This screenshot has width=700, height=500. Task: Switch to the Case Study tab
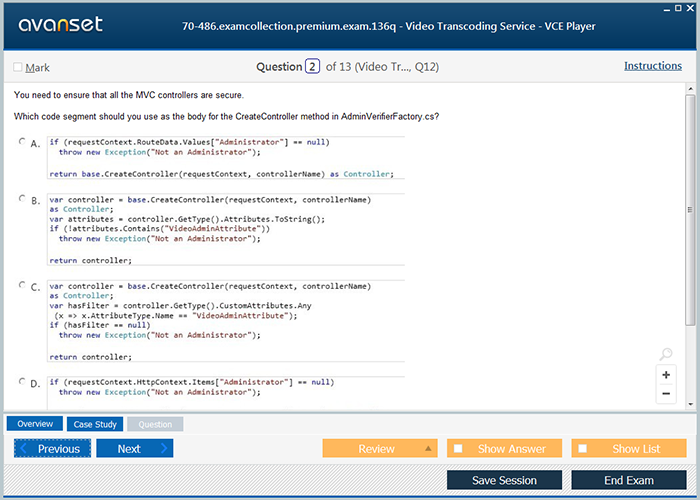[95, 424]
